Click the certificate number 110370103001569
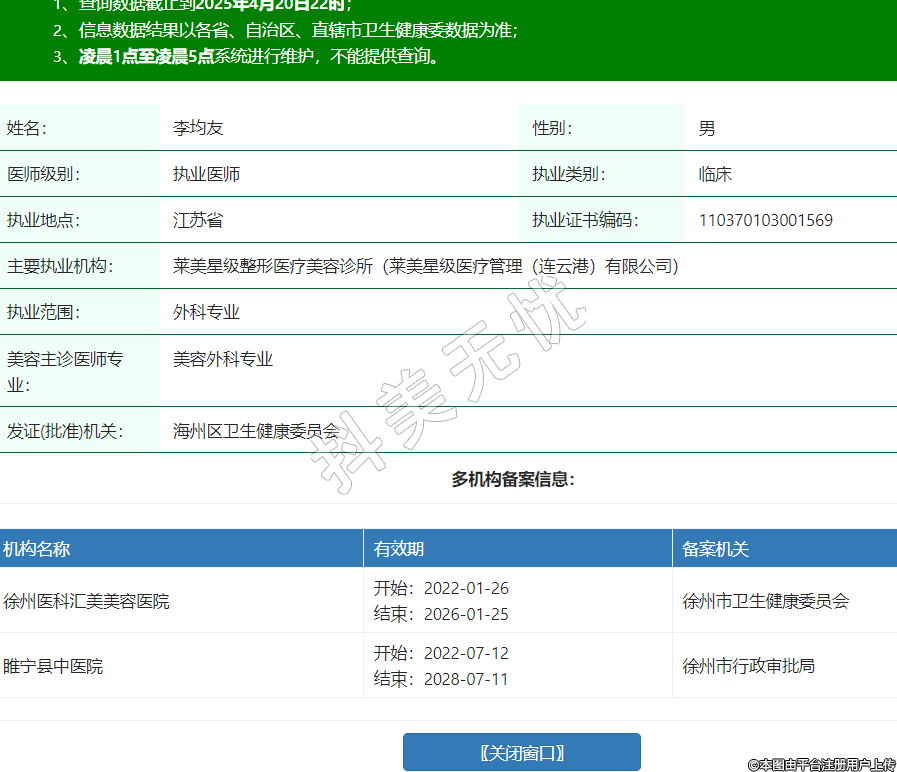This screenshot has height=772, width=897. (765, 220)
